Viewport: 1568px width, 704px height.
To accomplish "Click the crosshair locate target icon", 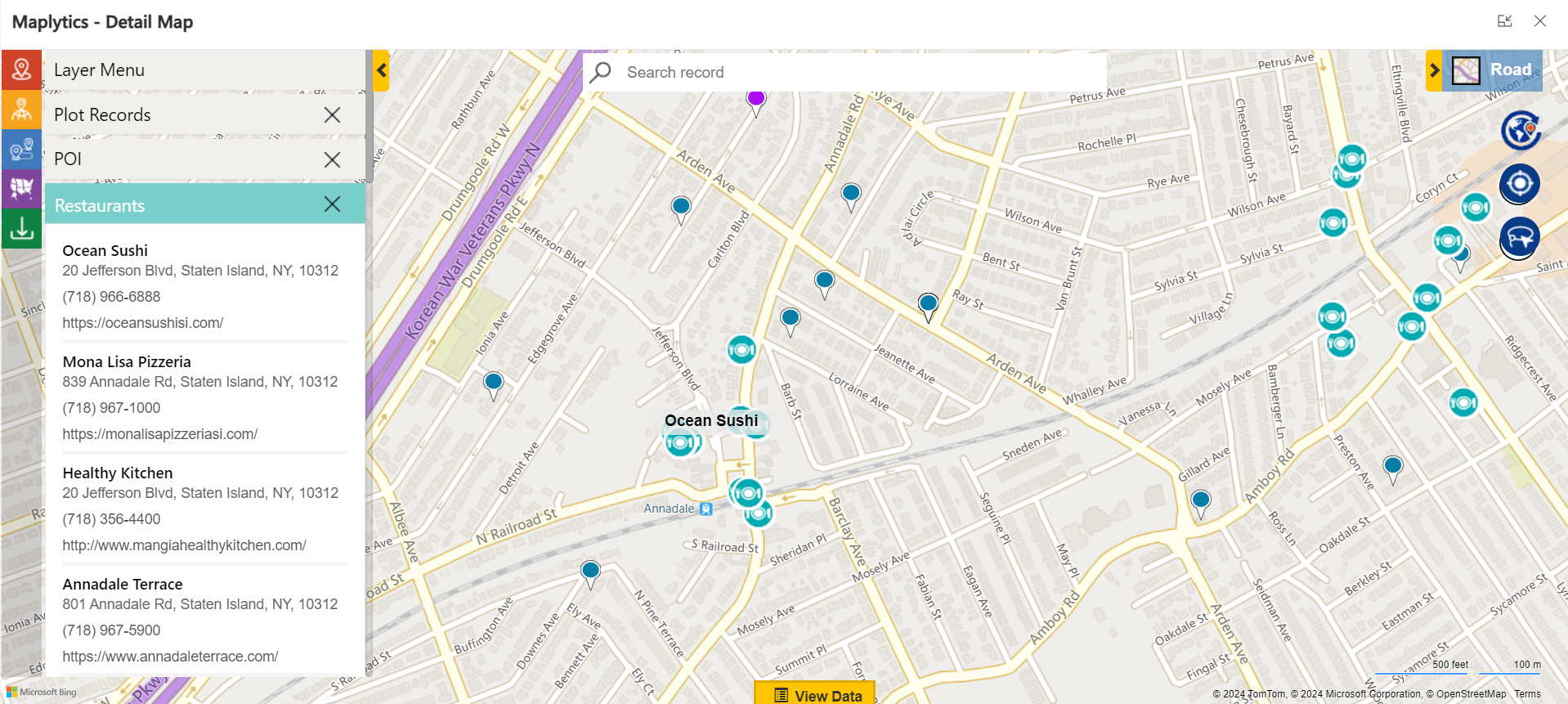I will click(1520, 183).
